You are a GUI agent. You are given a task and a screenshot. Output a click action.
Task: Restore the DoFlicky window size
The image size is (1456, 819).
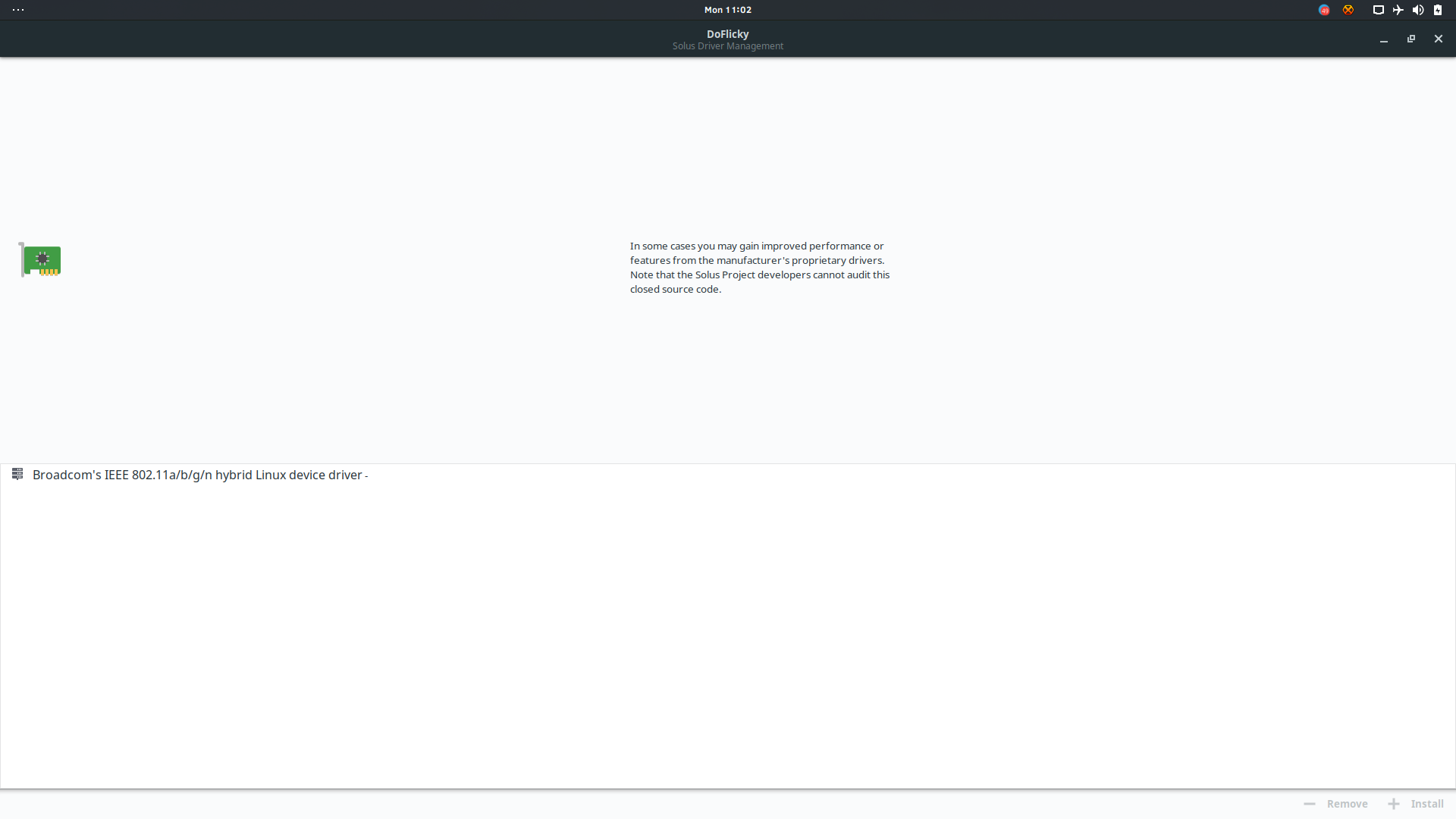[x=1411, y=39]
